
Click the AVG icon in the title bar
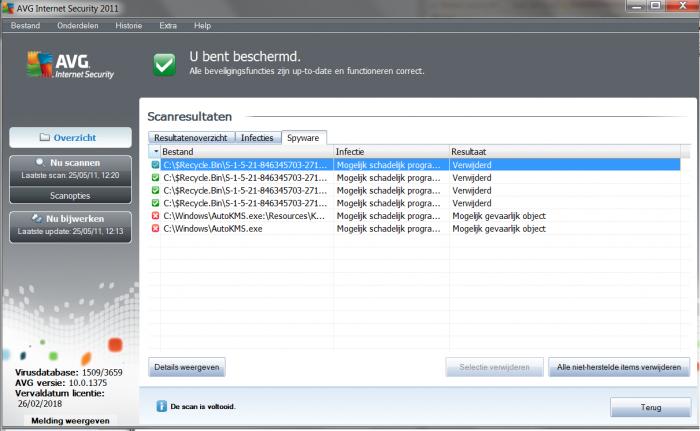click(x=8, y=8)
